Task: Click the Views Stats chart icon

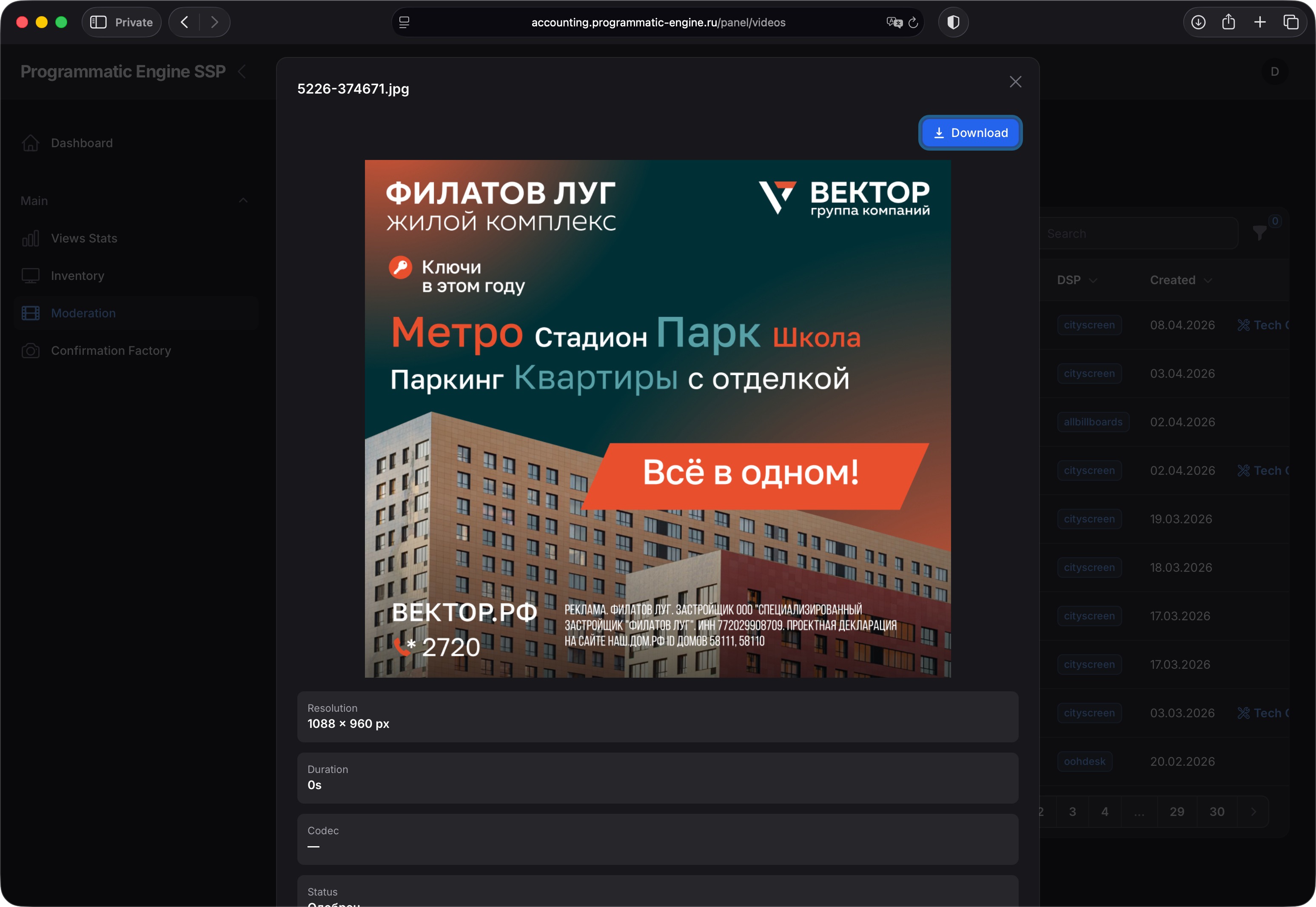Action: click(x=31, y=238)
